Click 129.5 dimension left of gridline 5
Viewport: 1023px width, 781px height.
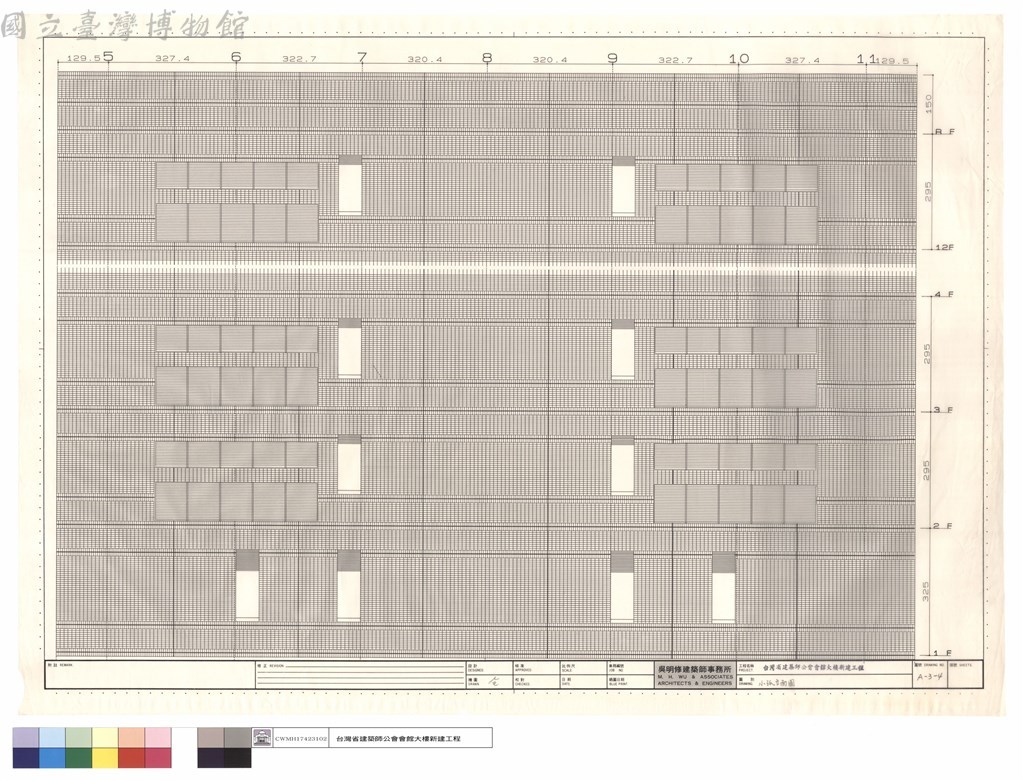coord(84,58)
